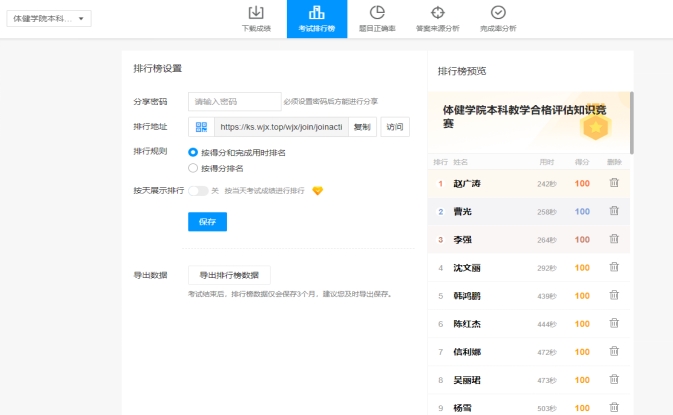Save ranking settings with 保存 button
The image size is (673, 415).
[x=207, y=222]
